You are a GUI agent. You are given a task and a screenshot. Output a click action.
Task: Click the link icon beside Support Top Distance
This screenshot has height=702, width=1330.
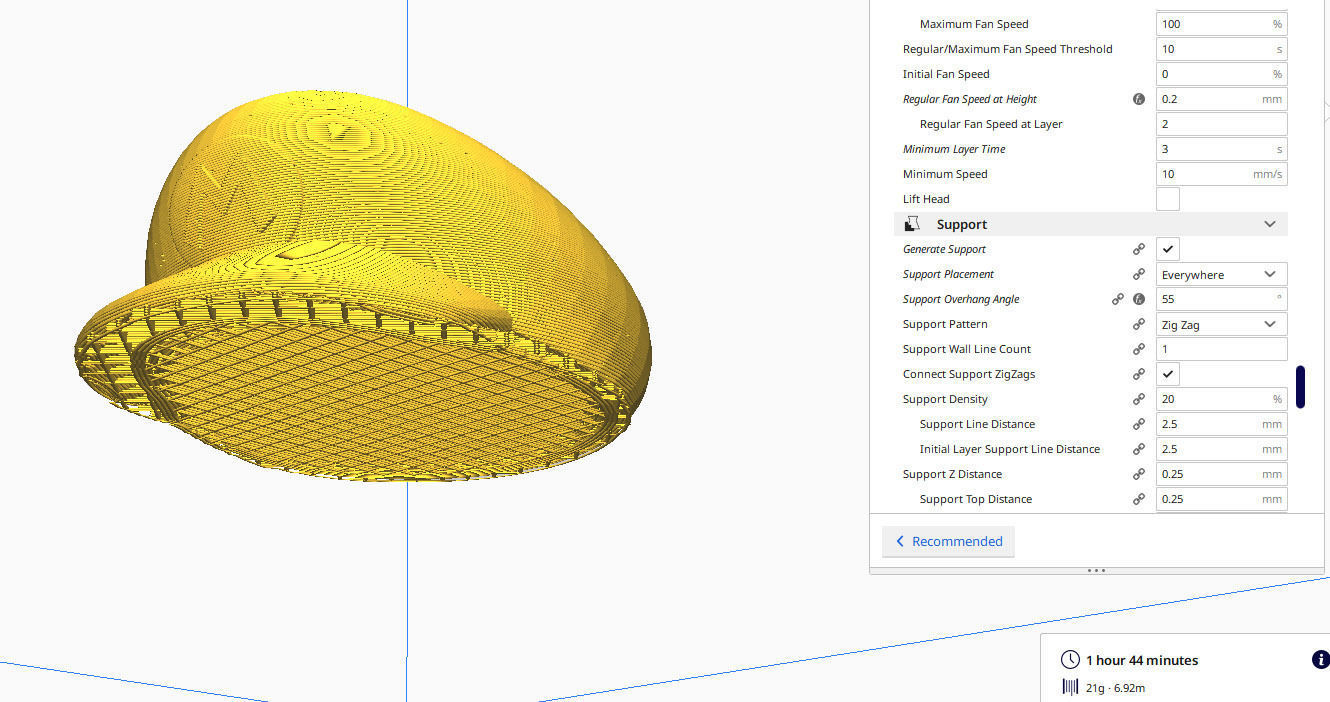coord(1138,499)
